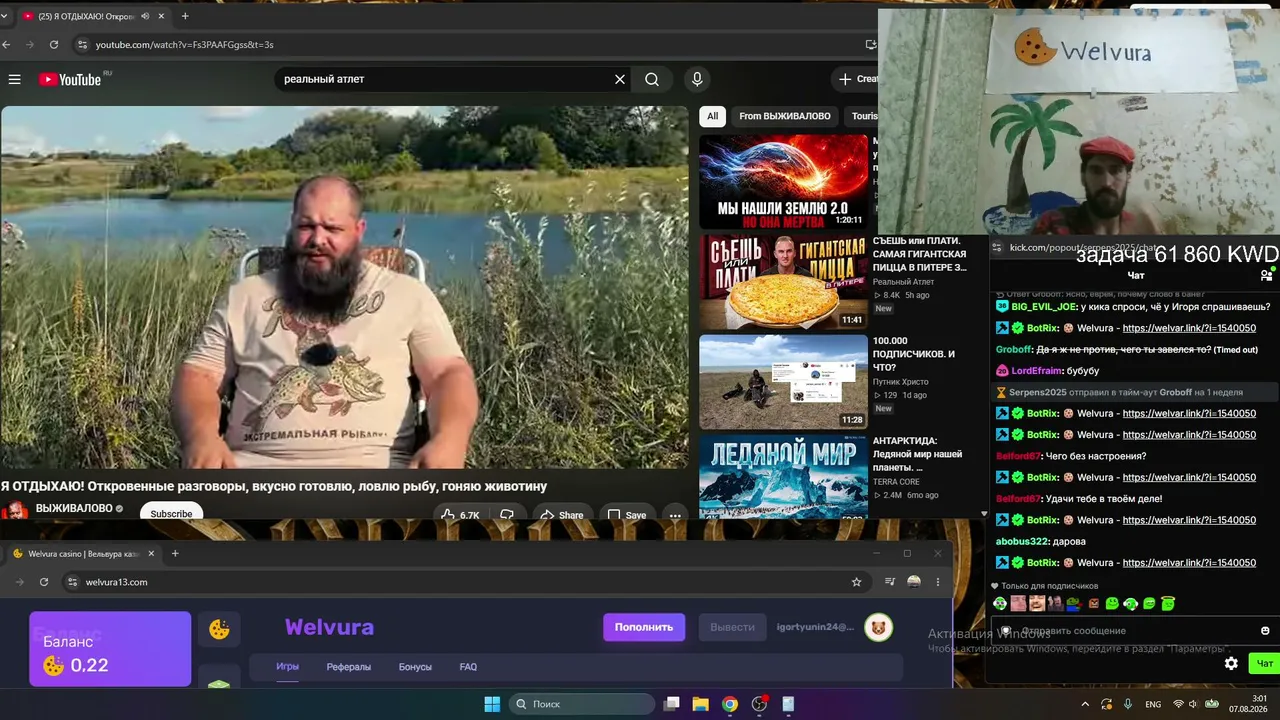Open a new tab in Welvura window
This screenshot has width=1280, height=720.
click(175, 553)
